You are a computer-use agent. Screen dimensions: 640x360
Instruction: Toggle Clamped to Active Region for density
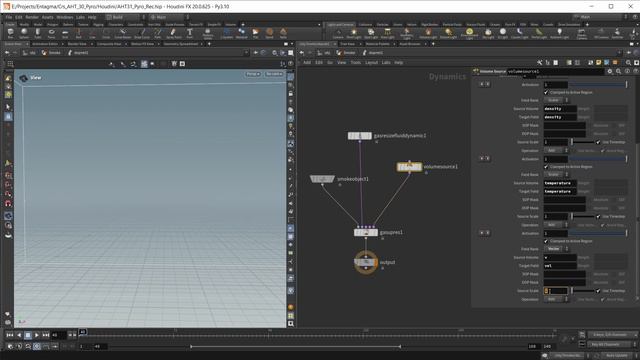point(546,92)
